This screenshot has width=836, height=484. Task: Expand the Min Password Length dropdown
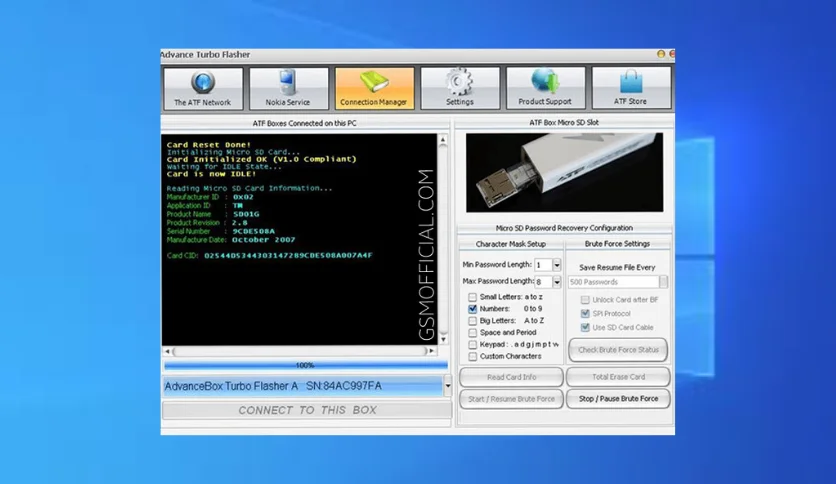pyautogui.click(x=557, y=265)
